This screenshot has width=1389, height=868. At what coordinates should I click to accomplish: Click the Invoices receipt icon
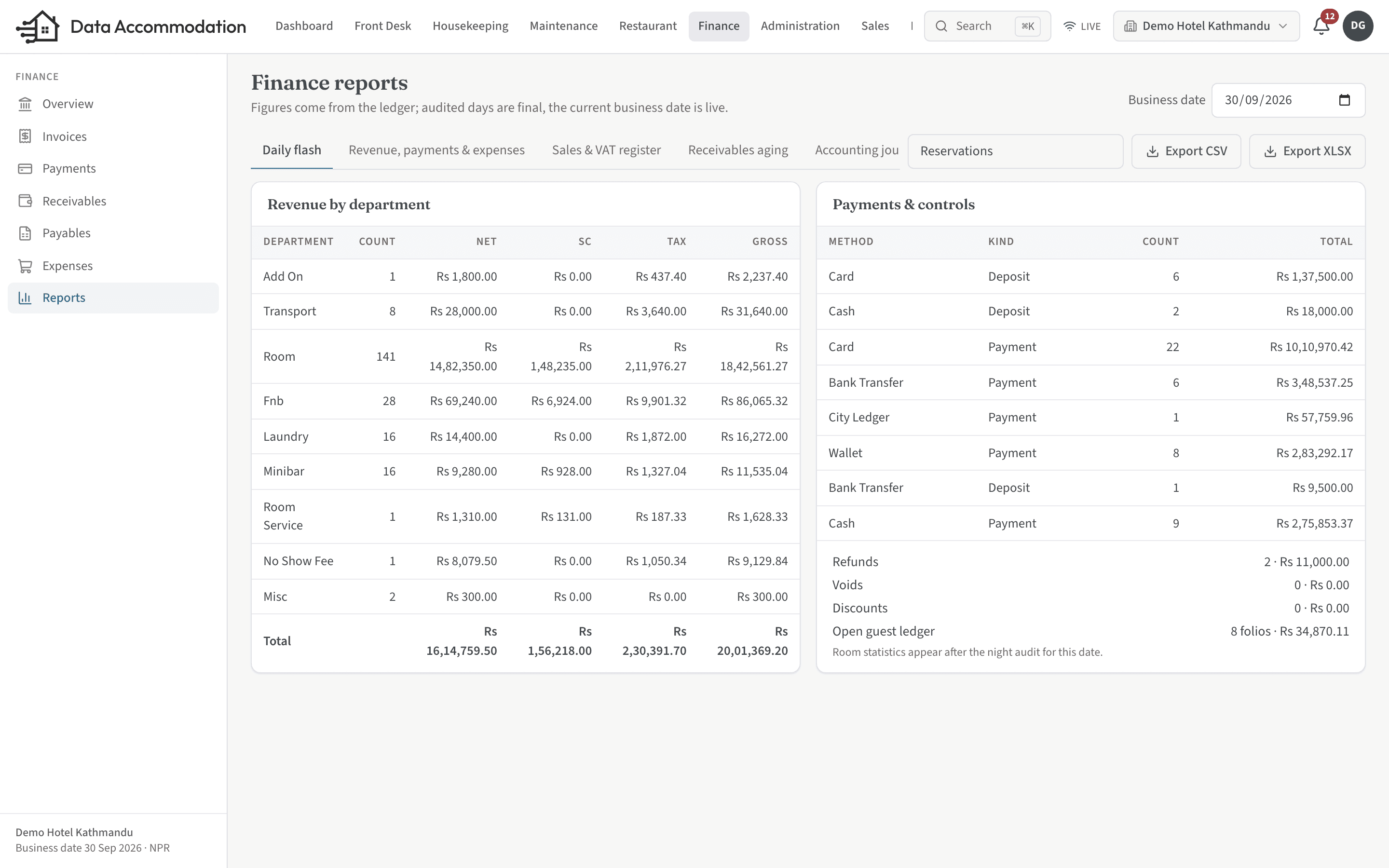coord(25,136)
